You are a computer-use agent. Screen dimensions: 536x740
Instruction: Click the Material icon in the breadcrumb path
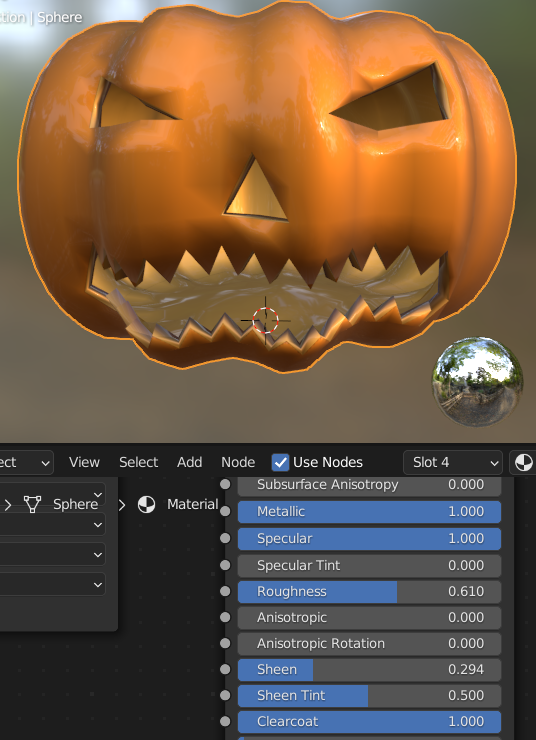146,504
